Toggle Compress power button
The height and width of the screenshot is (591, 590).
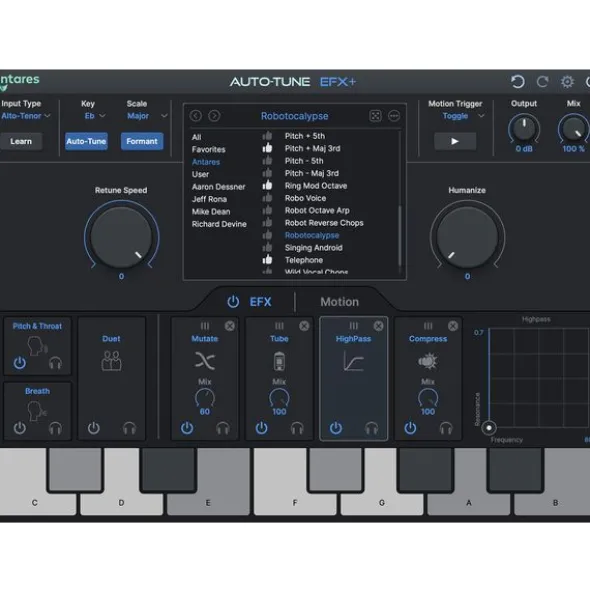coord(410,428)
